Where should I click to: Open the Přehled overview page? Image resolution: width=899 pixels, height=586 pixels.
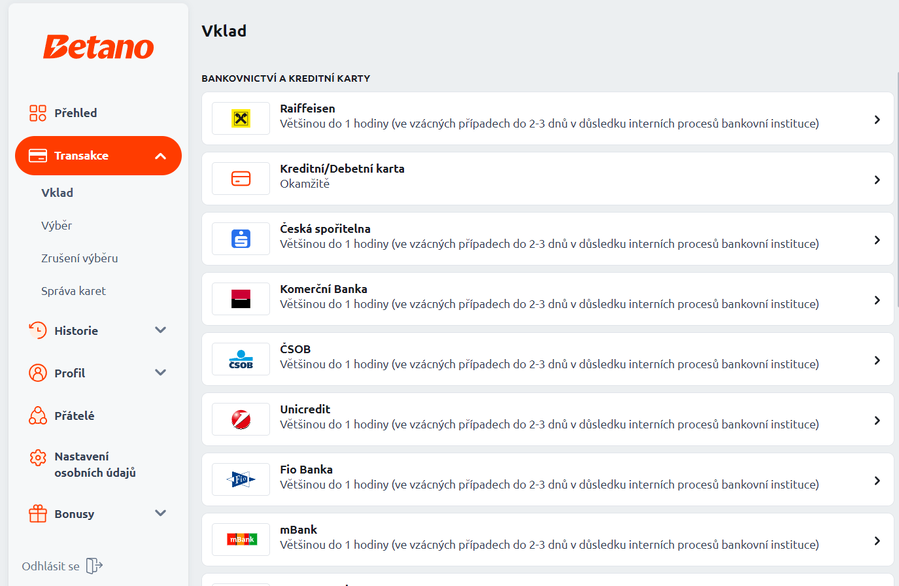click(75, 113)
